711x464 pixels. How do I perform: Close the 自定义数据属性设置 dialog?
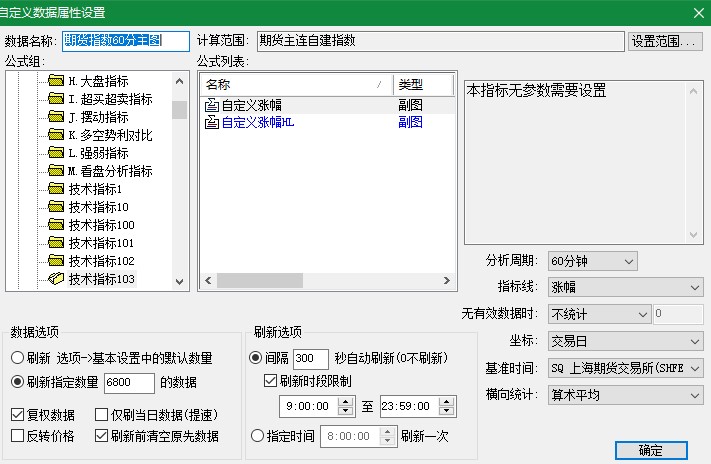tap(699, 13)
